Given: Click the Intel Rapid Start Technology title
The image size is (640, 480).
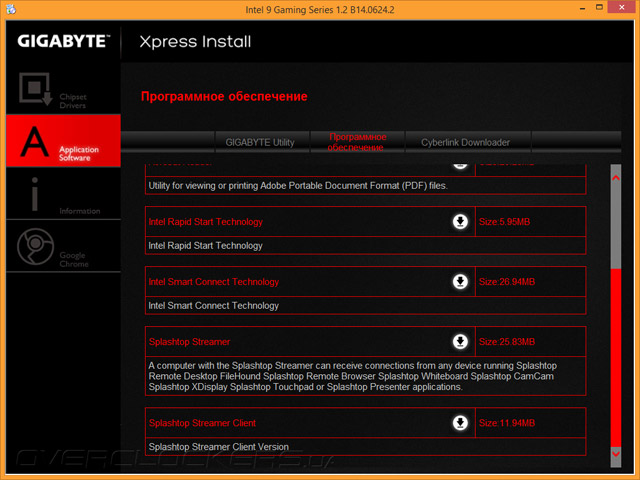Looking at the screenshot, I should tap(205, 222).
